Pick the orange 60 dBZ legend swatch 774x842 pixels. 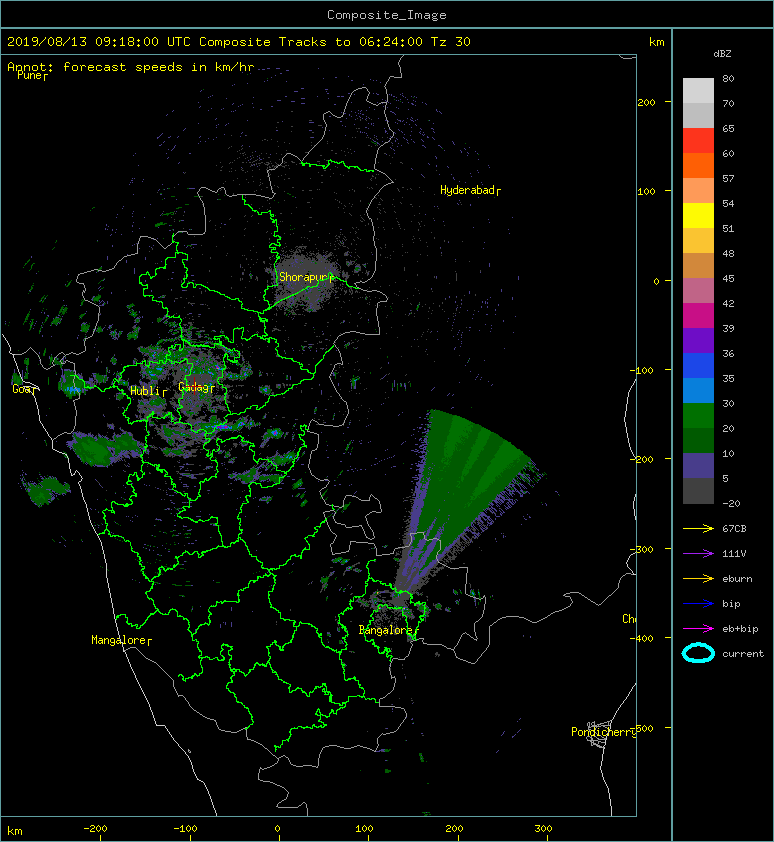pos(698,165)
